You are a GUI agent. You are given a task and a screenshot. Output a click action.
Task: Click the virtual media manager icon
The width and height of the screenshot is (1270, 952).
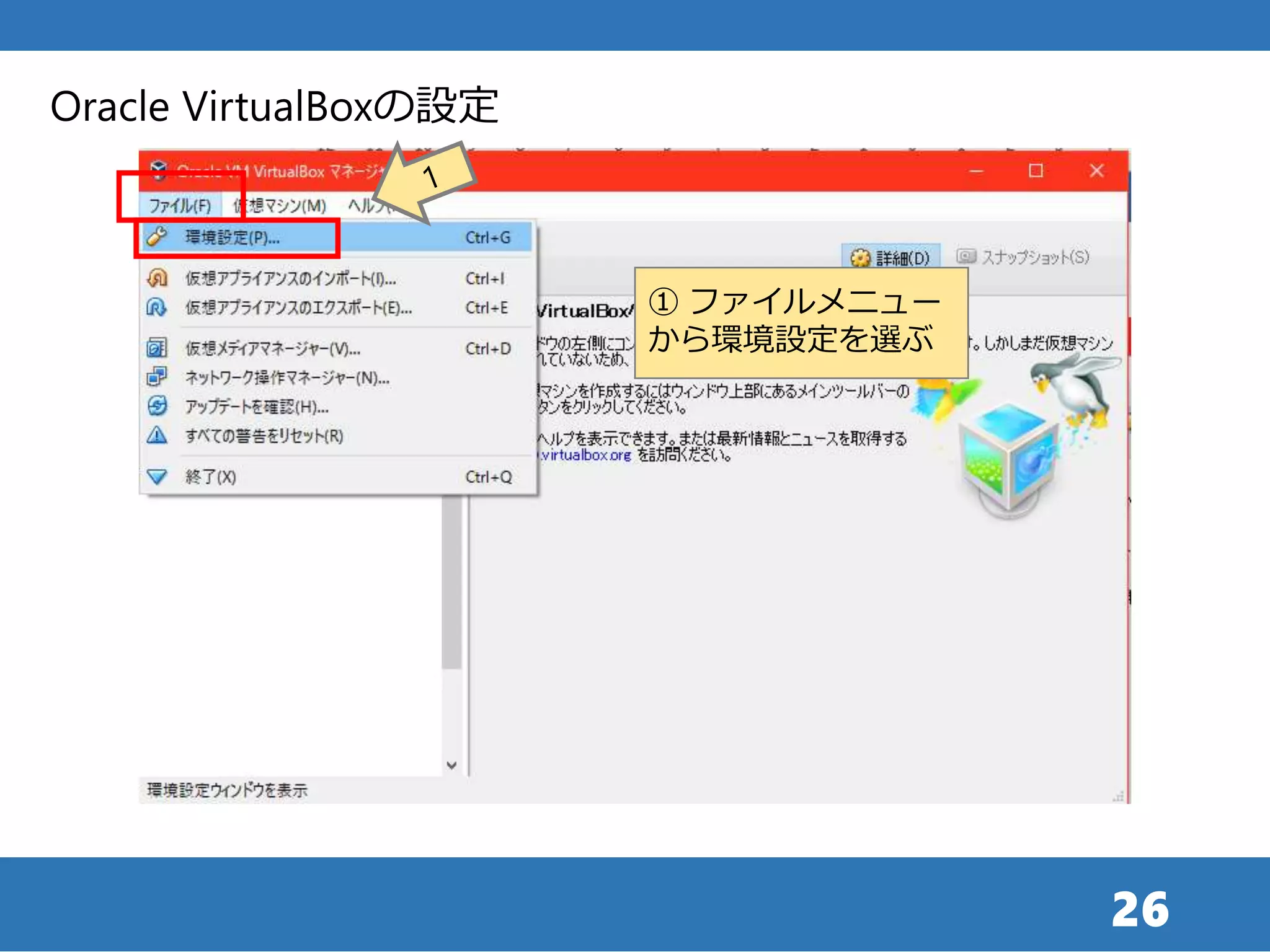pyautogui.click(x=157, y=348)
